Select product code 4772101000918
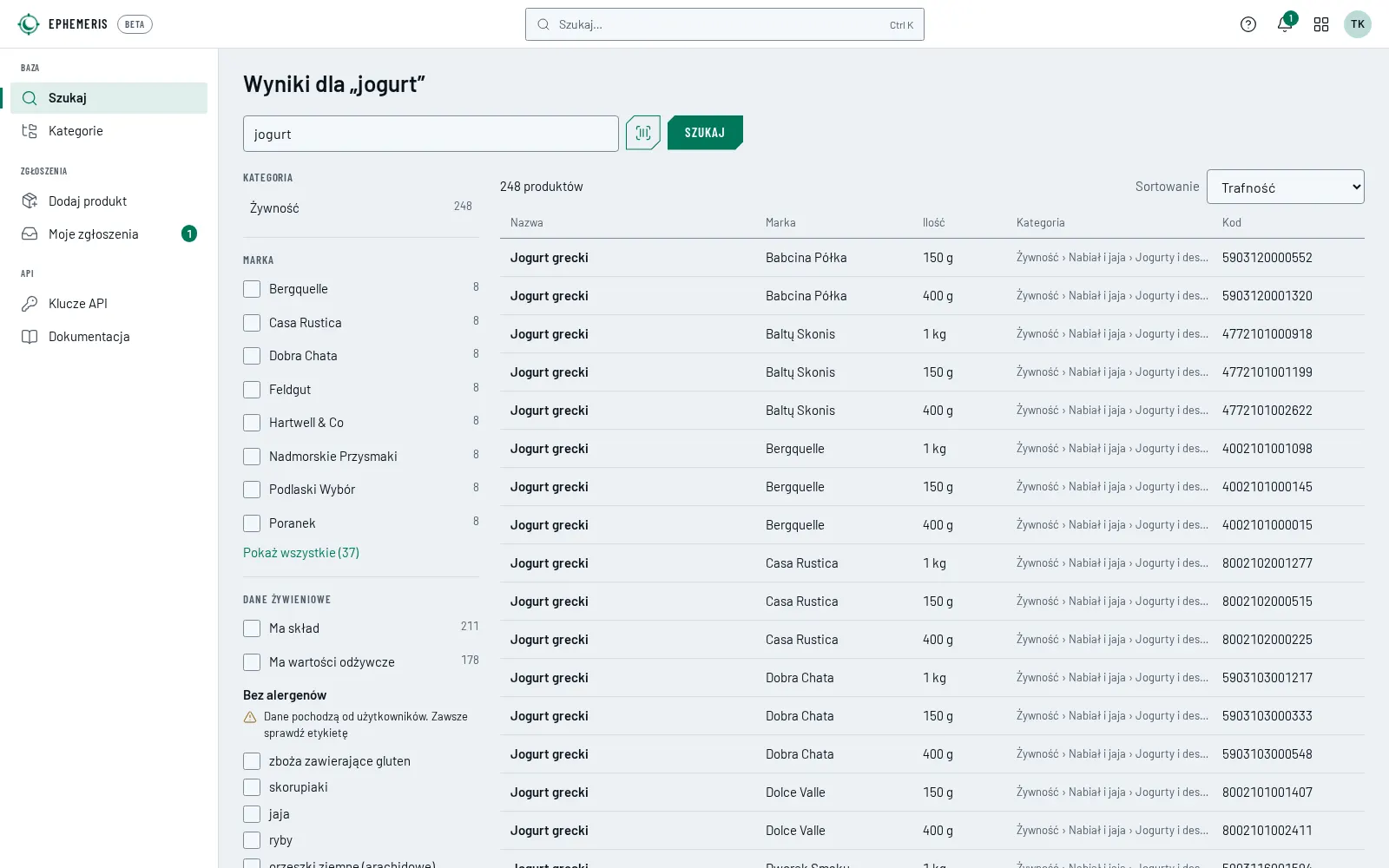The width and height of the screenshot is (1389, 868). pos(1267,334)
